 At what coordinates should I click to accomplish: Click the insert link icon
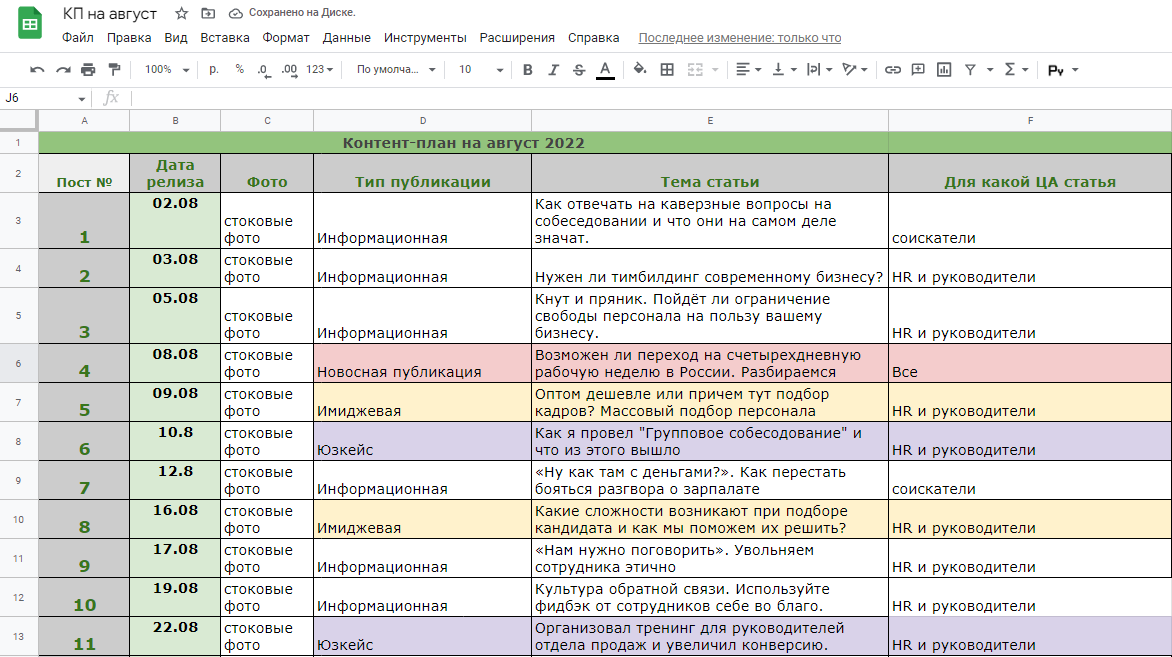(x=892, y=70)
